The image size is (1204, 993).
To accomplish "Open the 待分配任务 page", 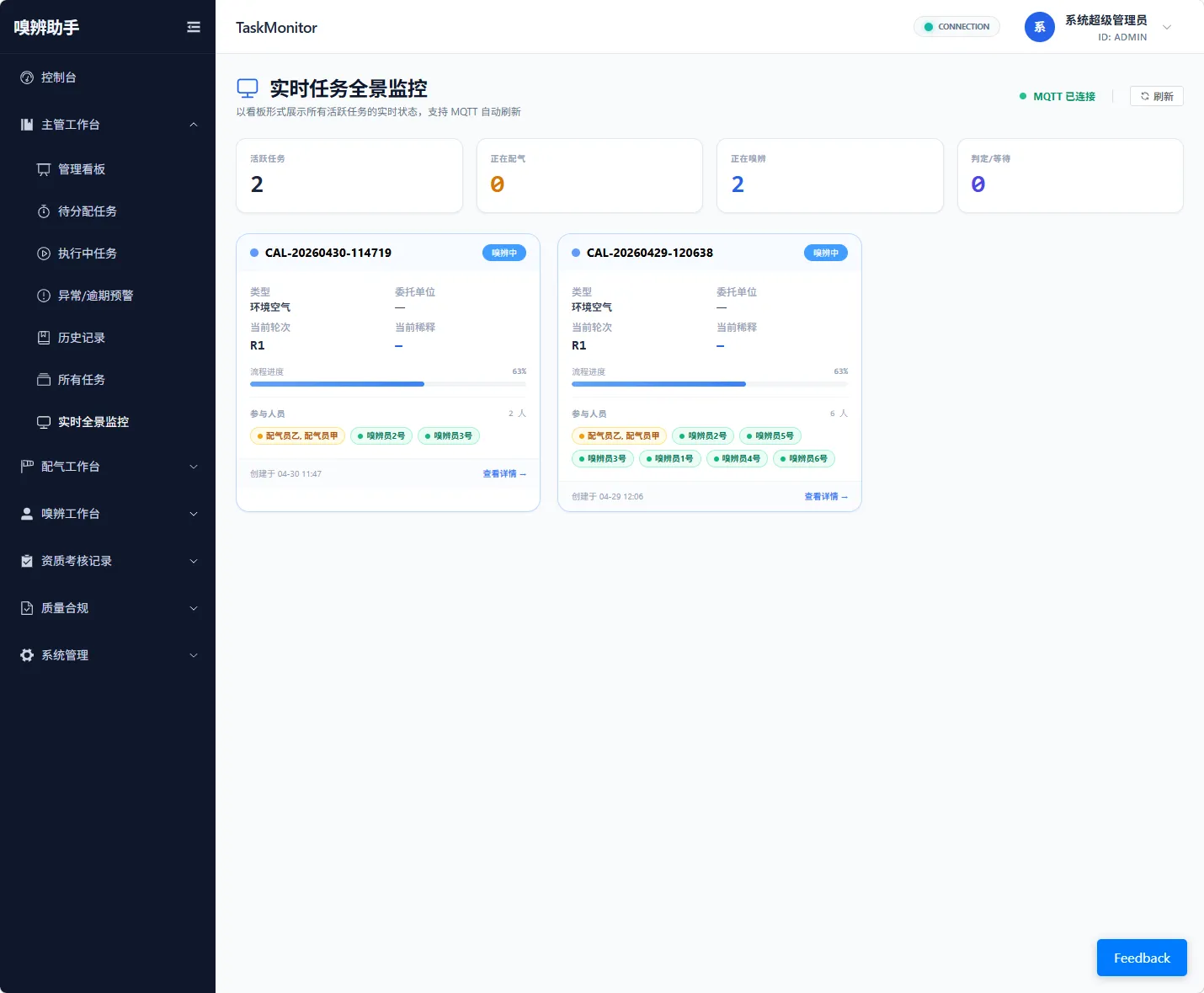I will pos(108,211).
